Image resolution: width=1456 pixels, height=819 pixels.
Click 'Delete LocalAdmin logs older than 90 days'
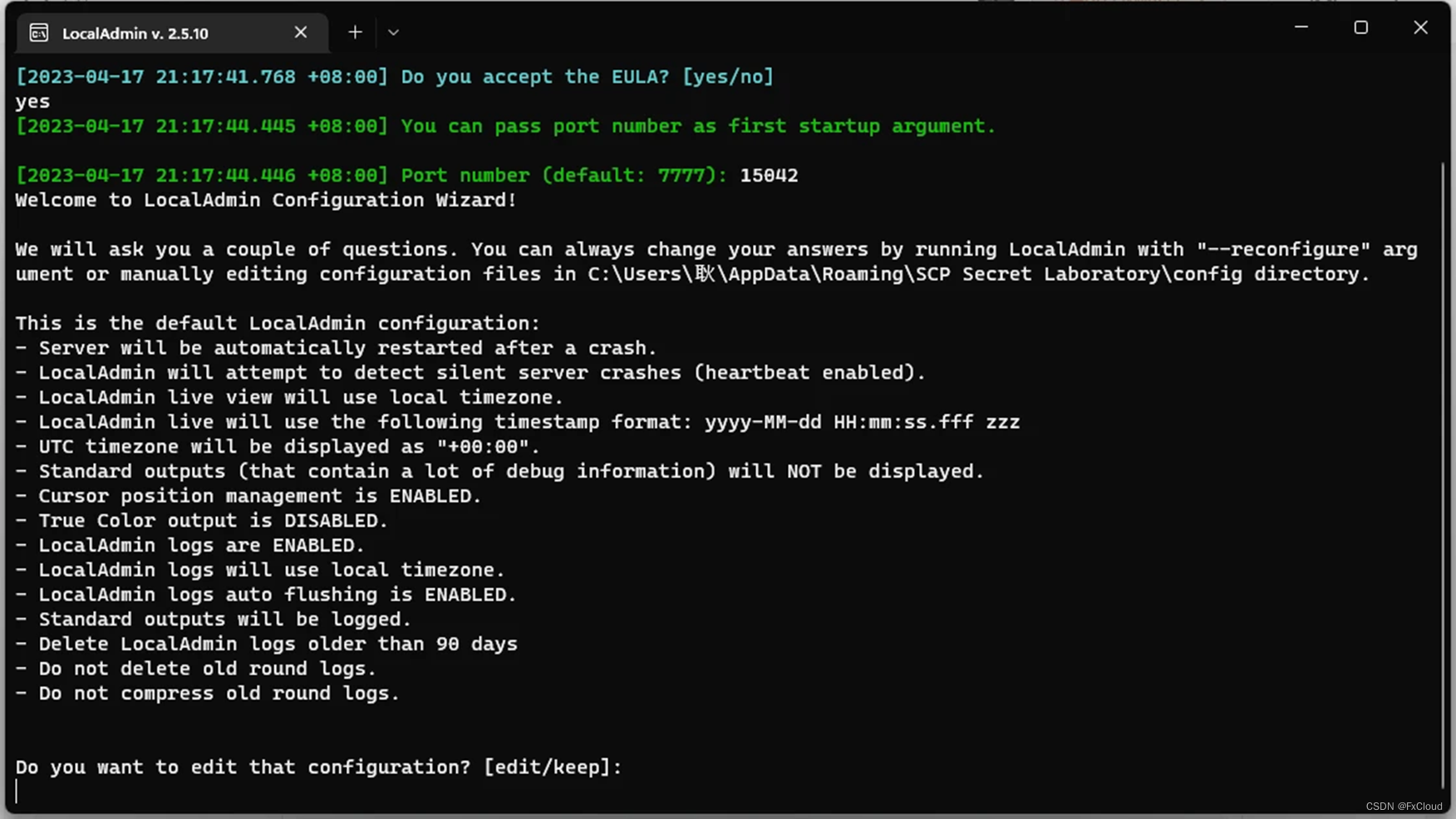point(278,644)
